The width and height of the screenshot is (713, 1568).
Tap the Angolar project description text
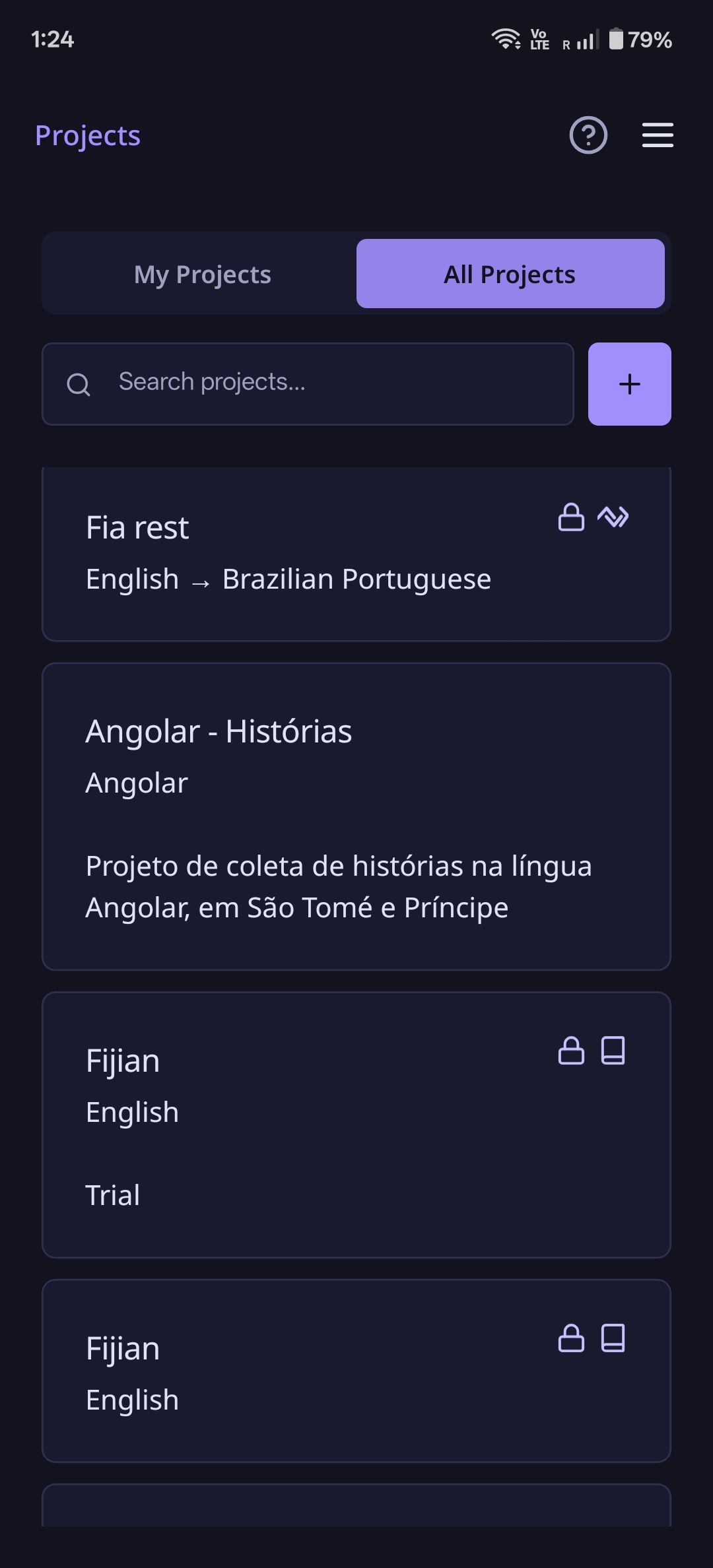339,887
